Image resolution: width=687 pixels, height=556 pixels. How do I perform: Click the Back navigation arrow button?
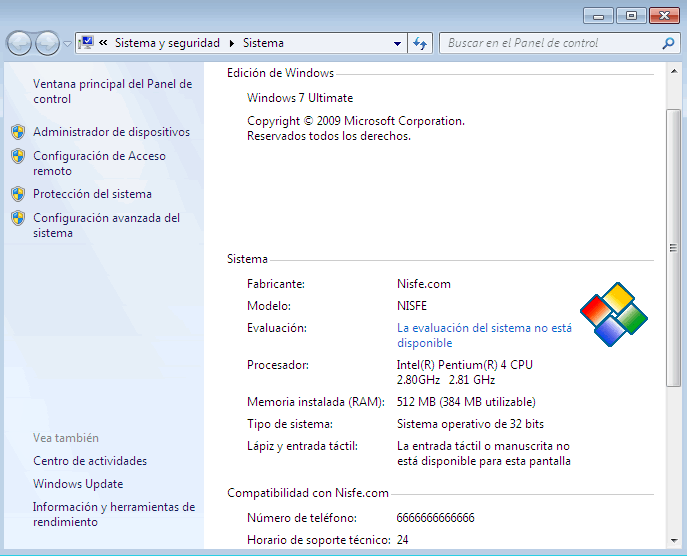tap(19, 43)
